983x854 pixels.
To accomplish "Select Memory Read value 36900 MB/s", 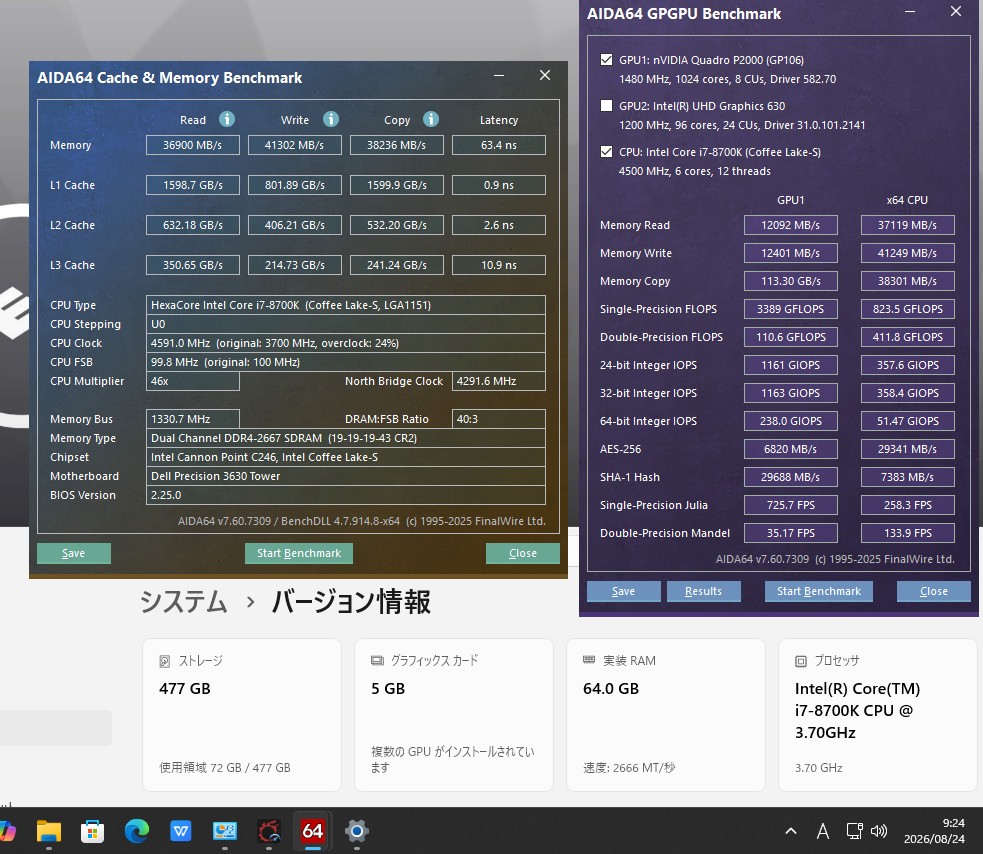I will click(x=192, y=145).
